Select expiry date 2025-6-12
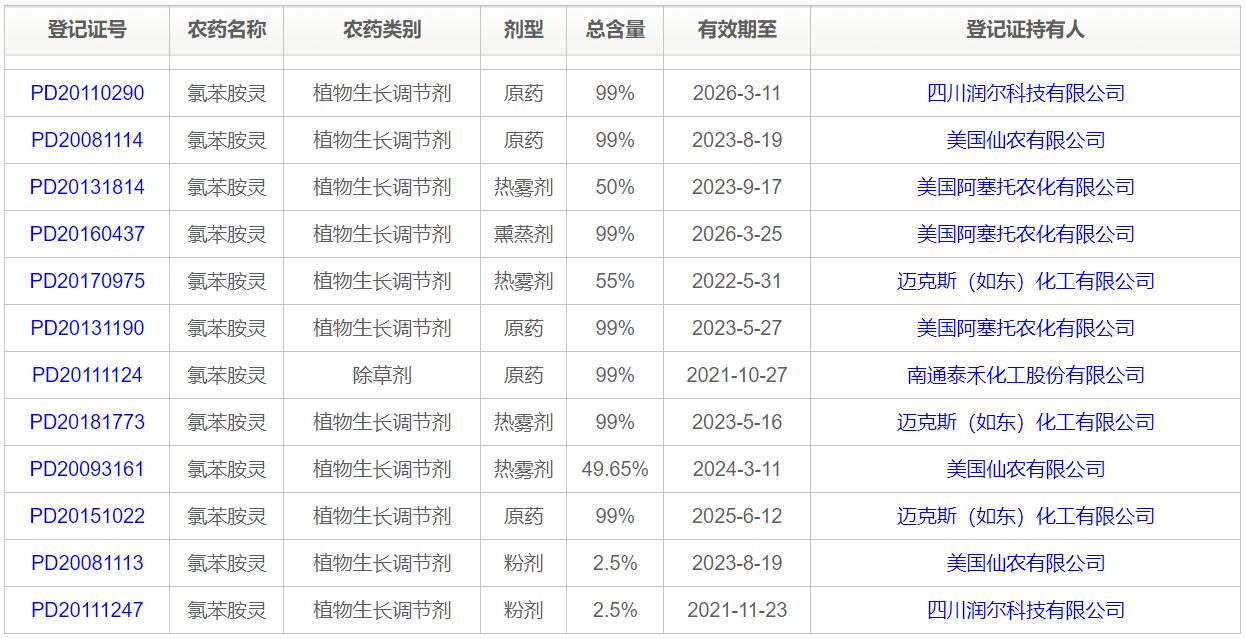This screenshot has width=1245, height=638. tap(737, 516)
